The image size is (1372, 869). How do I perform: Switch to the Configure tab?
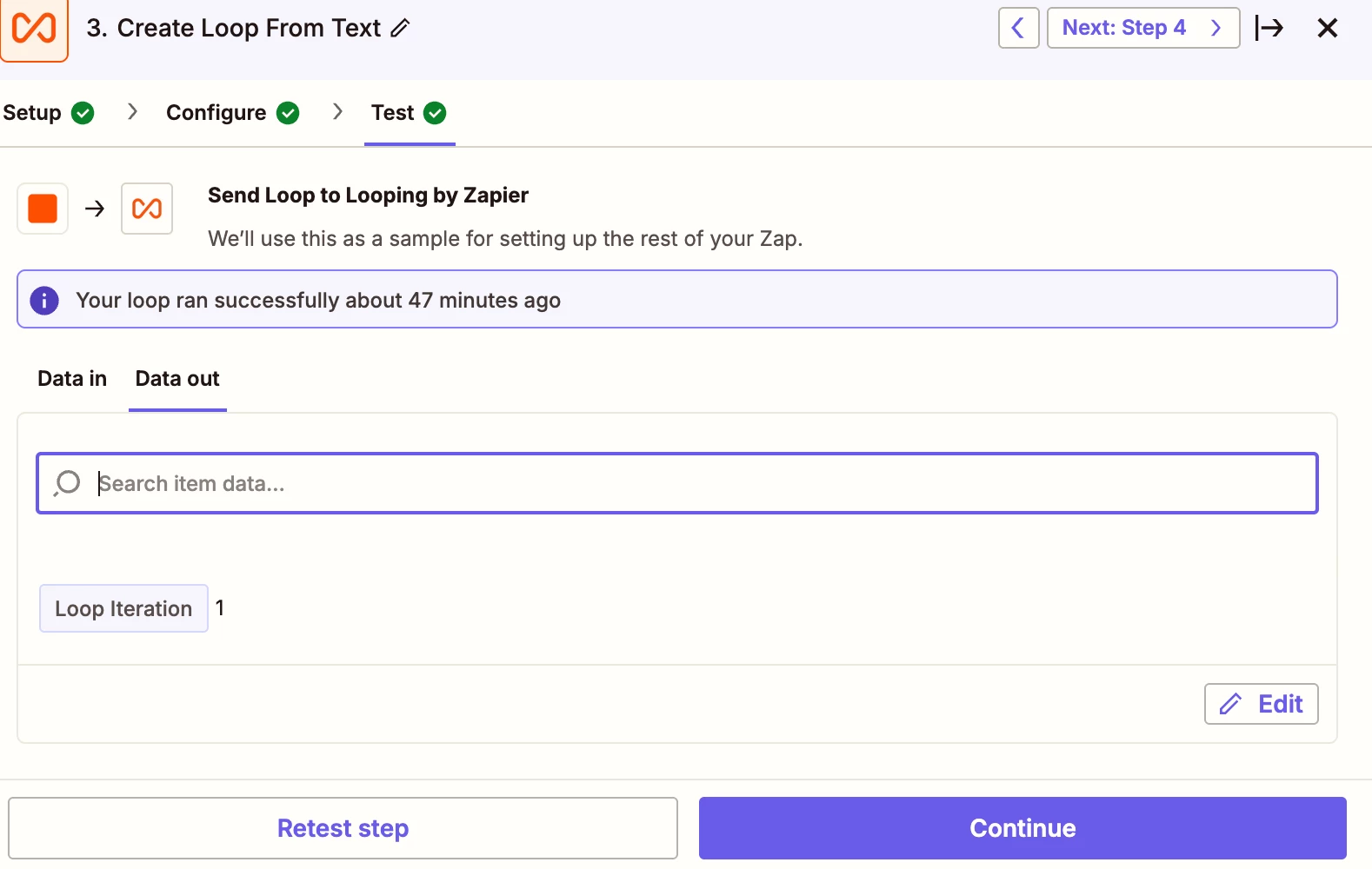tap(216, 113)
